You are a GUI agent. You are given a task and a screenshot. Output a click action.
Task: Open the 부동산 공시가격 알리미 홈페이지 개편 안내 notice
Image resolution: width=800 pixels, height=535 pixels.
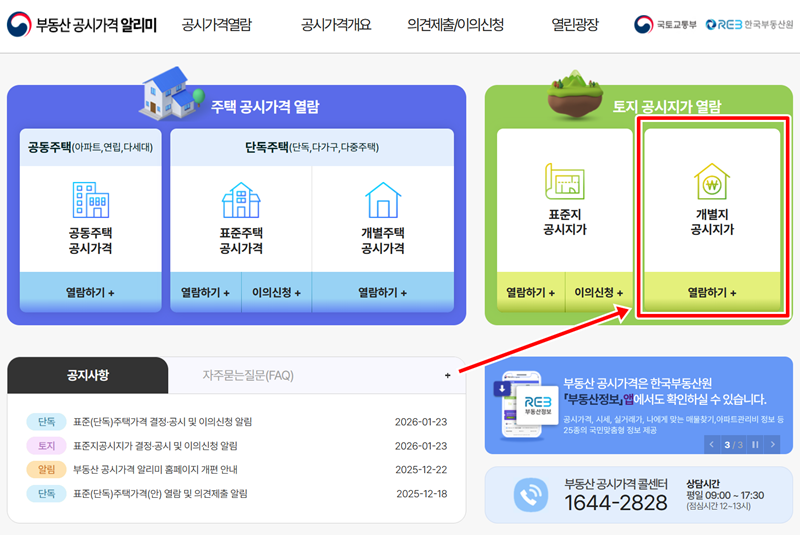coord(155,469)
